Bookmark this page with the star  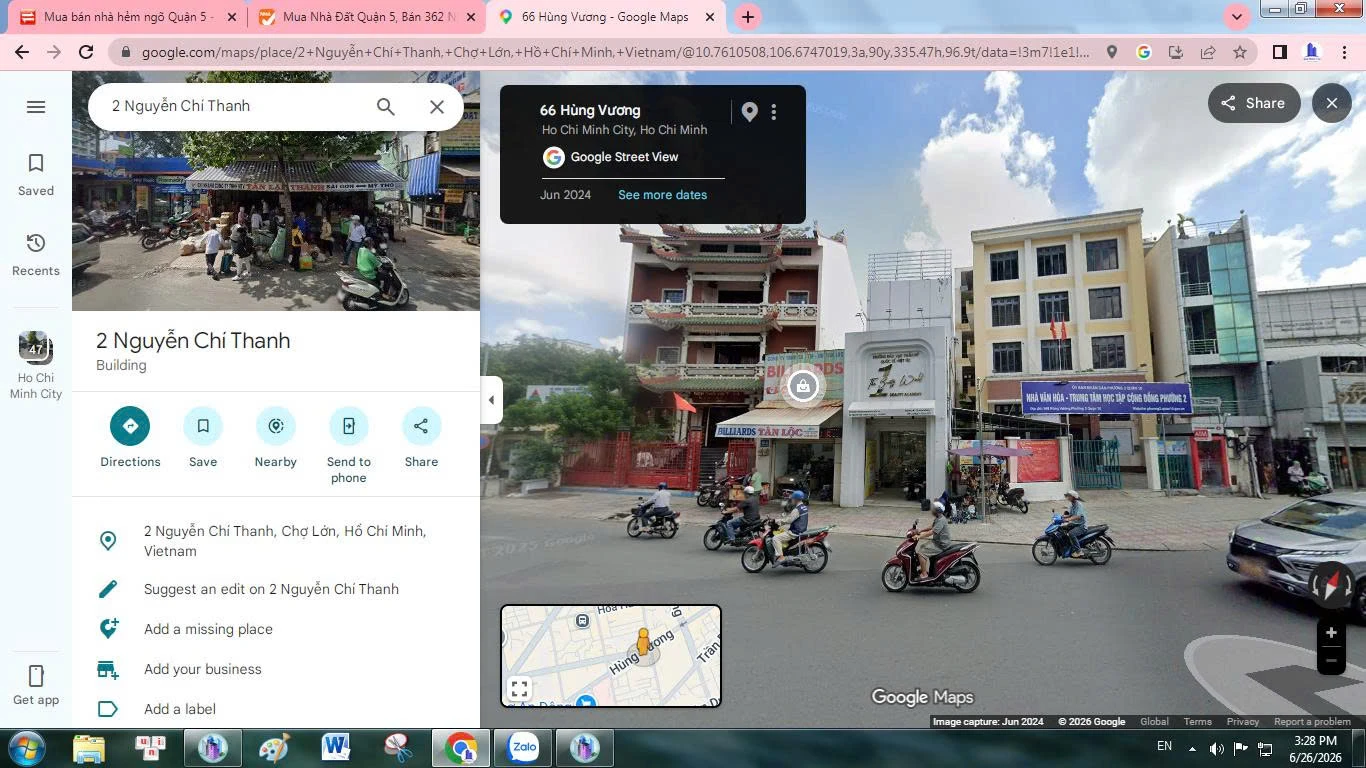tap(1240, 52)
